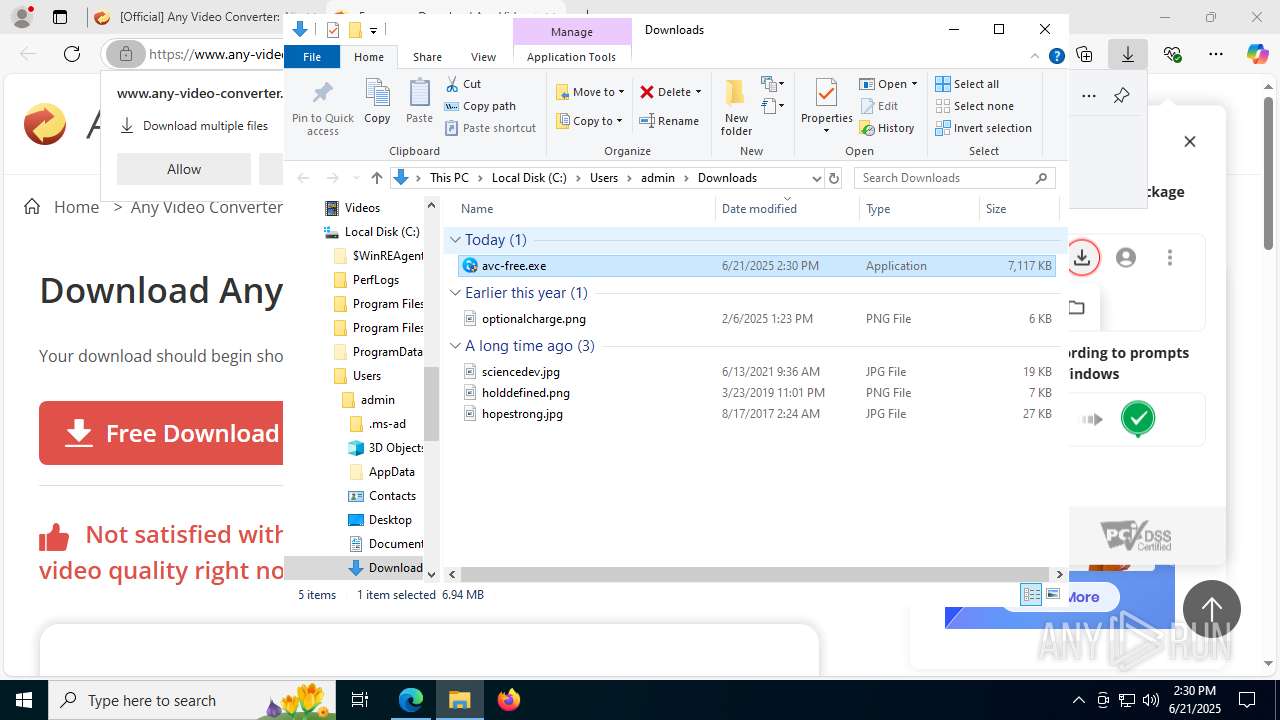Minimize the ribbon with chevron

point(1036,57)
